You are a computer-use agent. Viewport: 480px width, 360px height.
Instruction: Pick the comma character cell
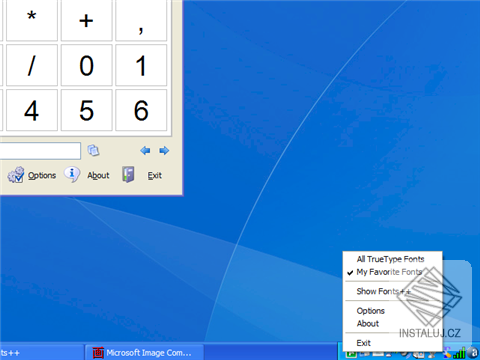141,20
